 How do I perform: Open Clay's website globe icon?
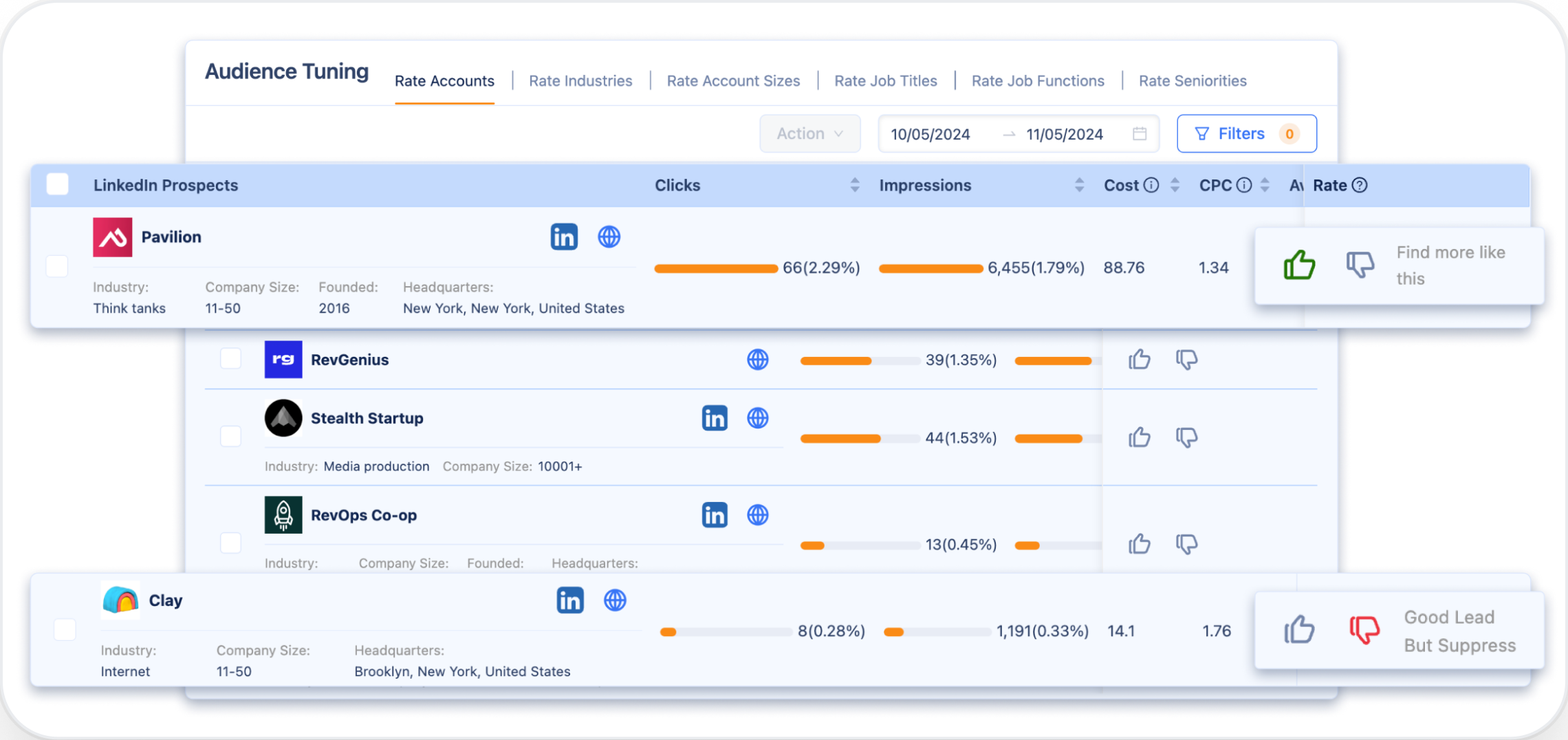coord(615,600)
